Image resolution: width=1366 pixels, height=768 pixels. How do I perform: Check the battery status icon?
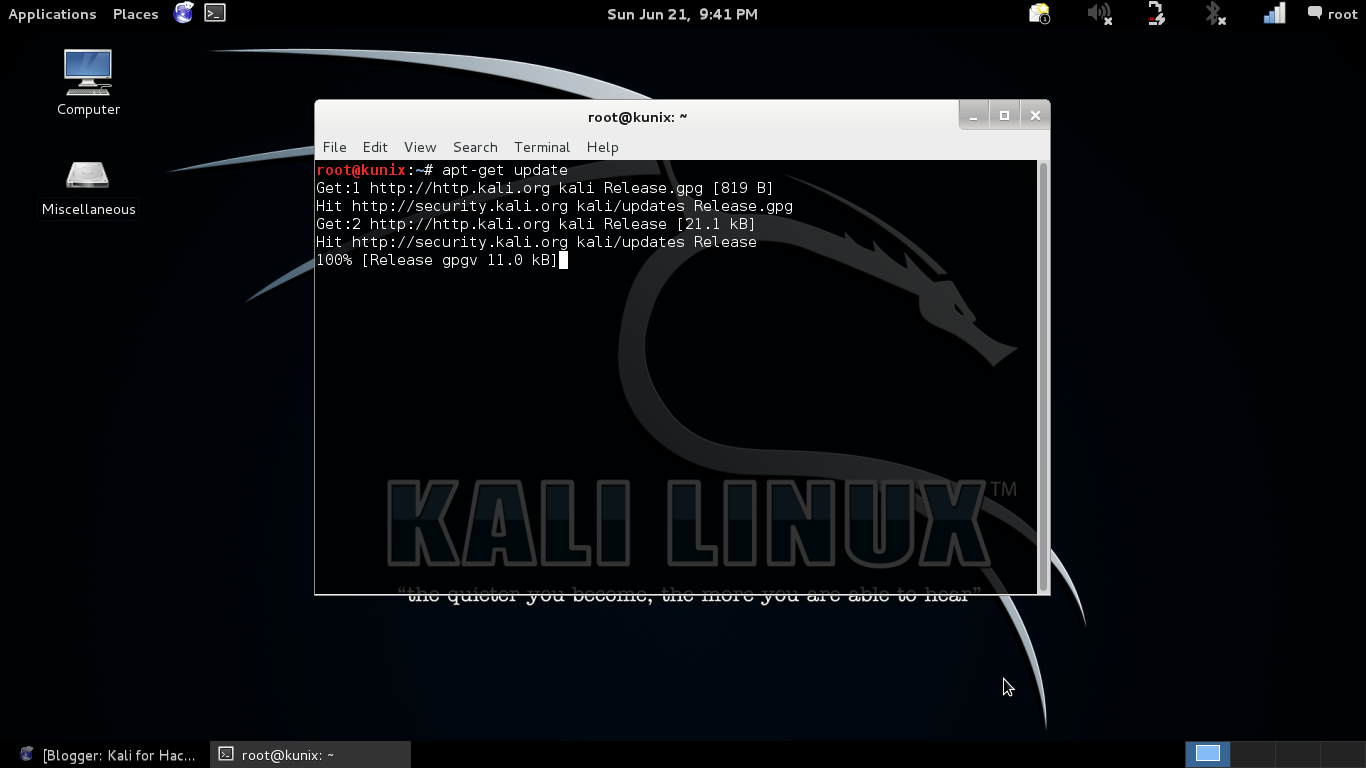[x=1155, y=14]
